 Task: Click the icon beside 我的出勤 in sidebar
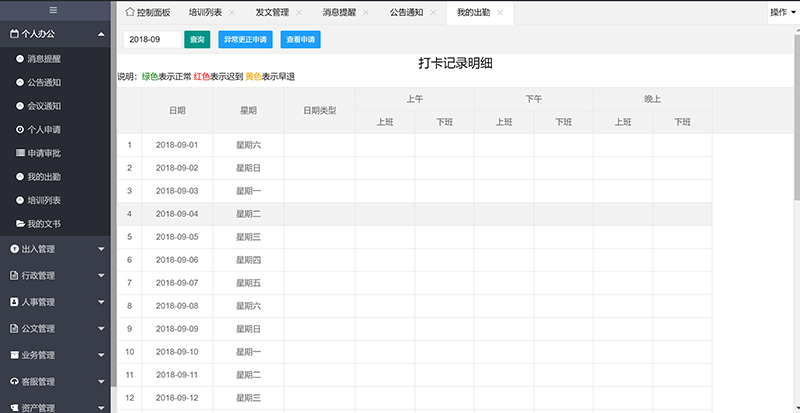(20, 177)
